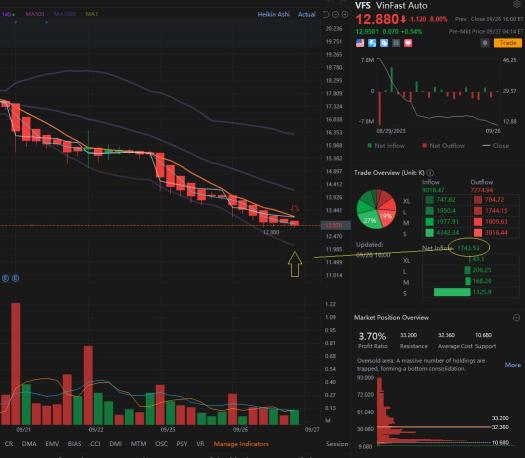The height and width of the screenshot is (458, 525).
Task: Click the chart reset icon near Actual
Action: 326,14
